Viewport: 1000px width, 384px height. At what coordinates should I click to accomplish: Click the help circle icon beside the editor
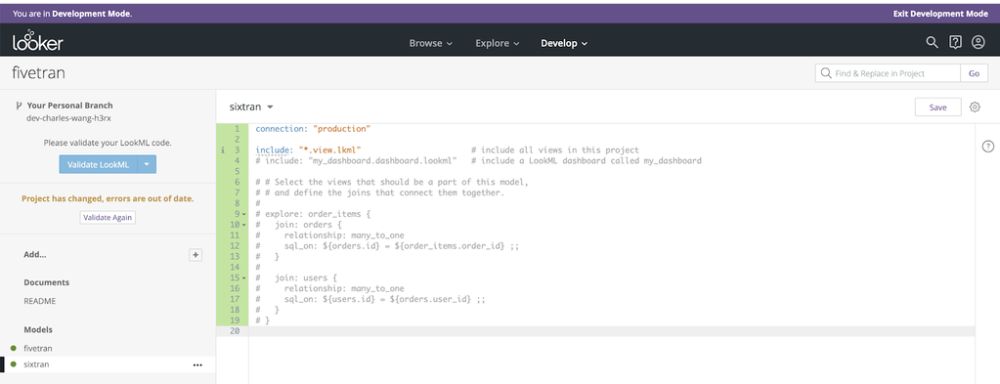coord(987,147)
